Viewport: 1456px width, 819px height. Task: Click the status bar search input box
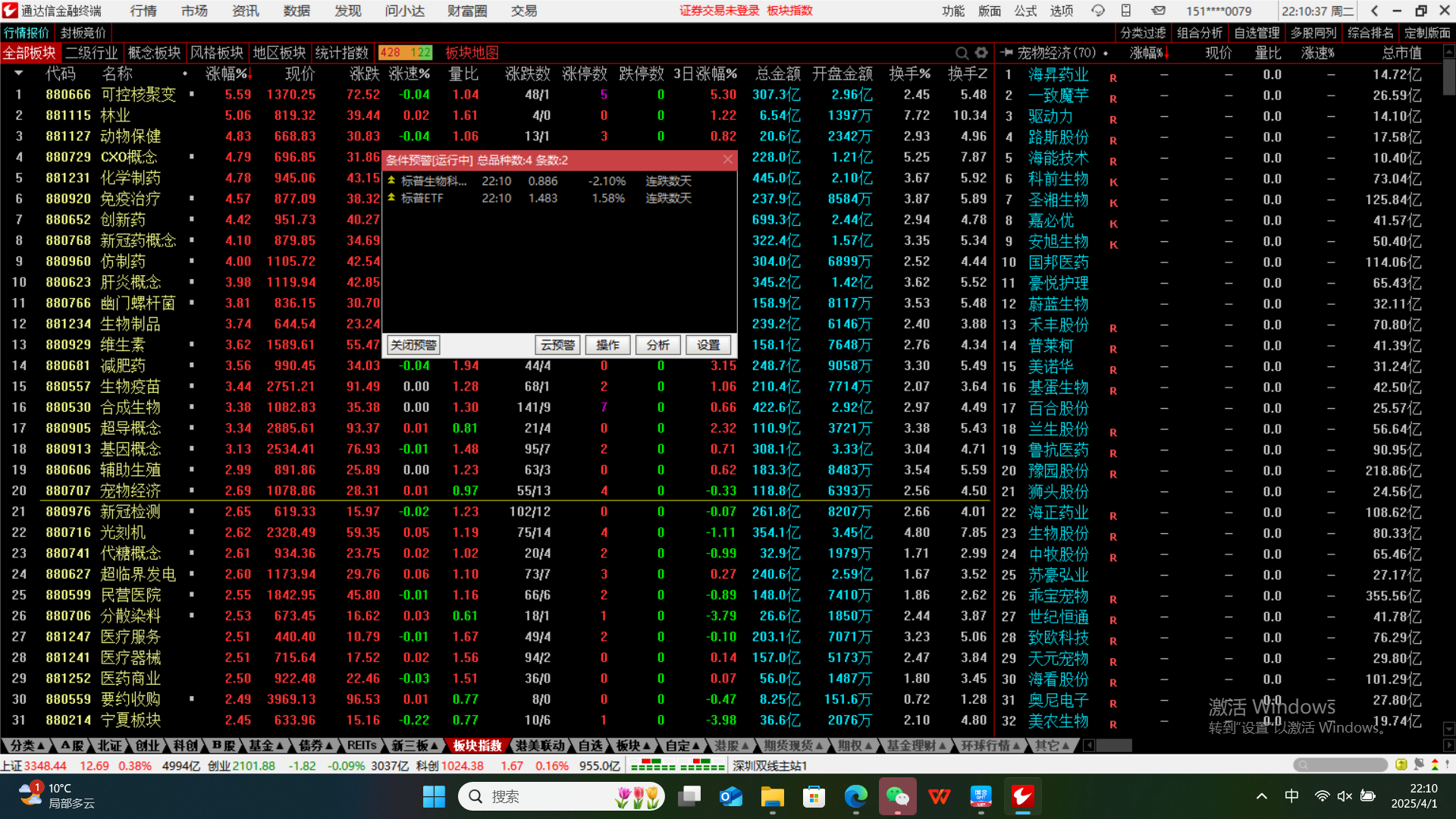point(1342,764)
